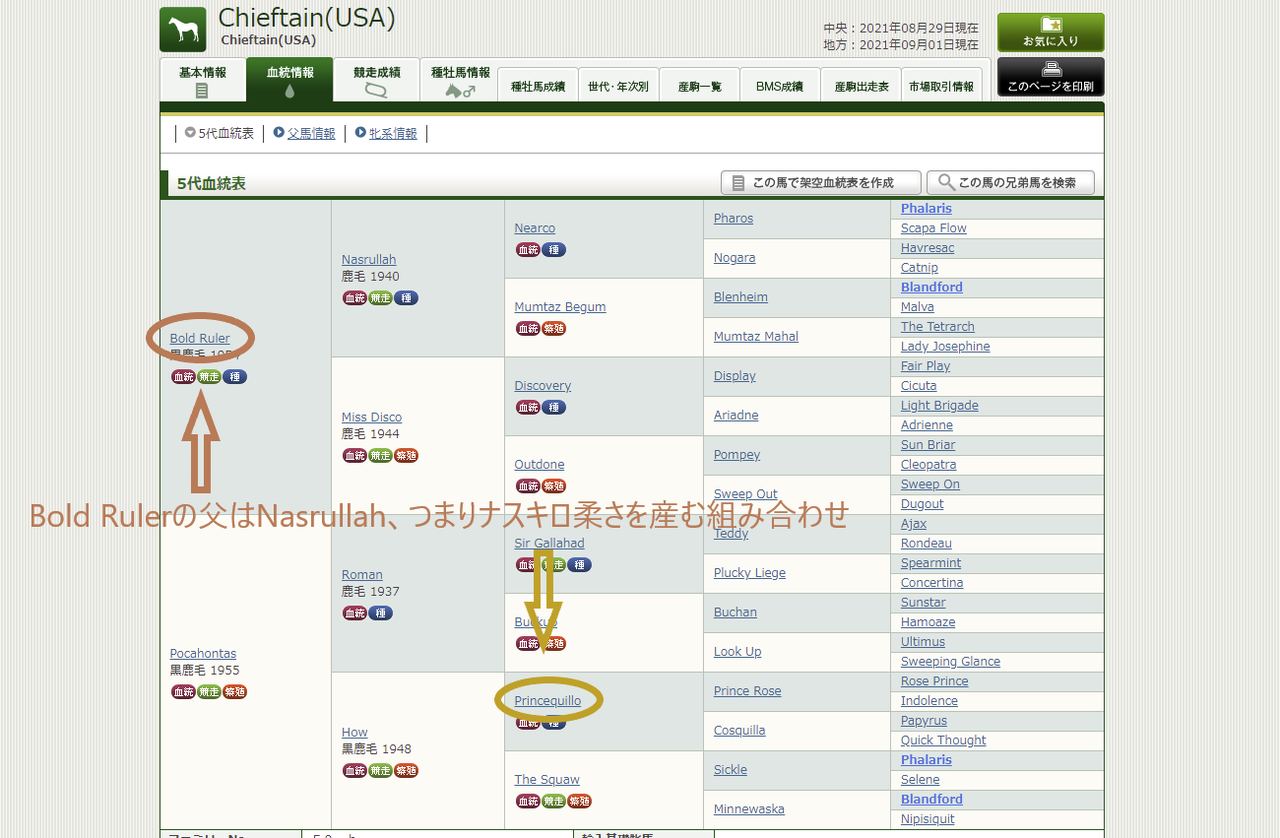Screen dimensions: 1280x838
Task: Open the Selene link
Action: [920, 780]
